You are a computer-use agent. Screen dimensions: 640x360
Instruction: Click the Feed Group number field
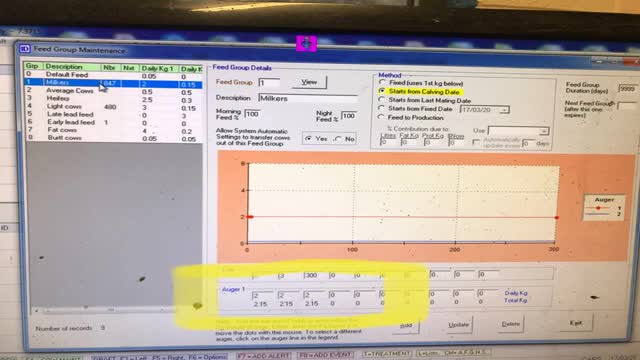click(x=269, y=82)
